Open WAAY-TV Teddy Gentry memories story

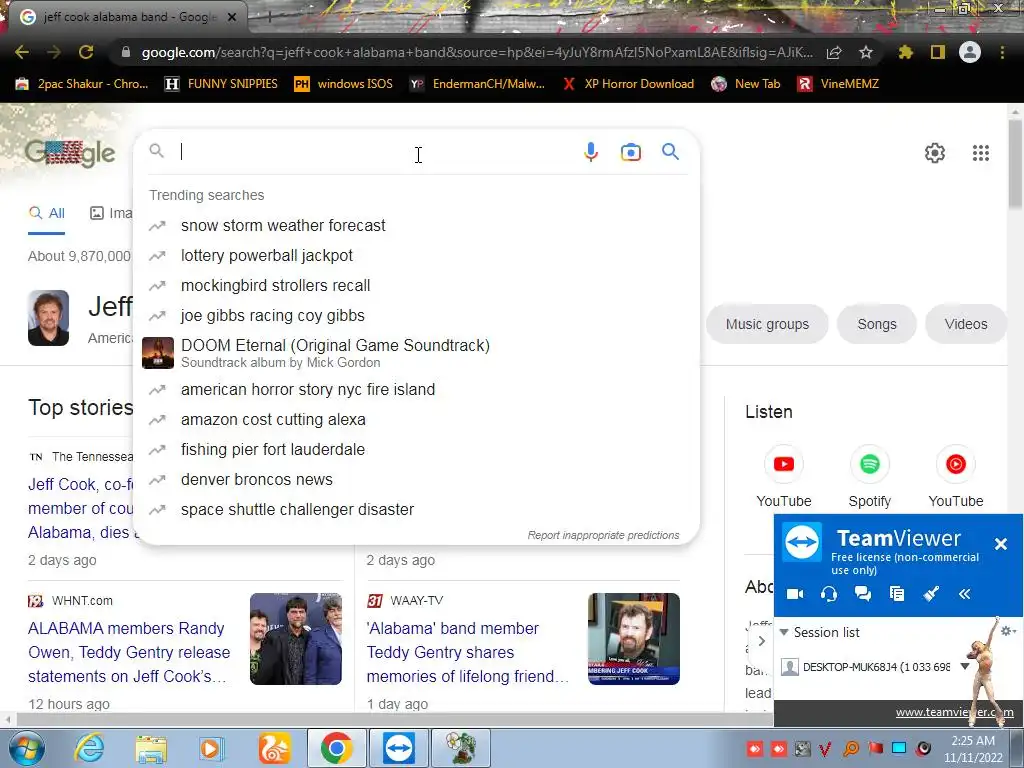pyautogui.click(x=467, y=652)
